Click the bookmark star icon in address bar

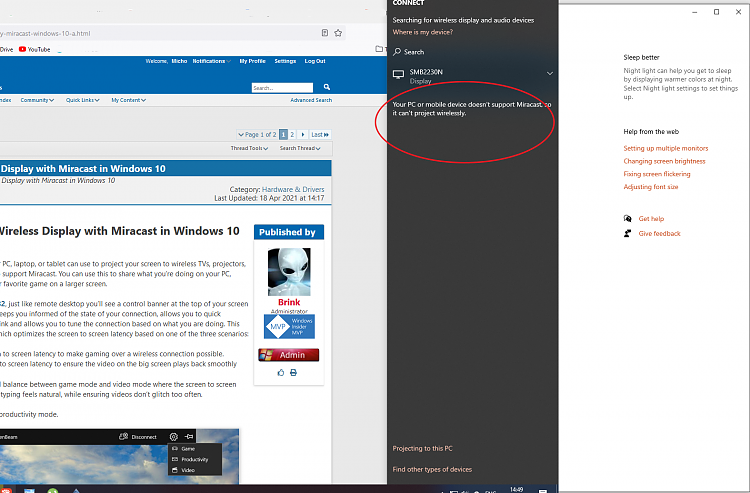338,33
